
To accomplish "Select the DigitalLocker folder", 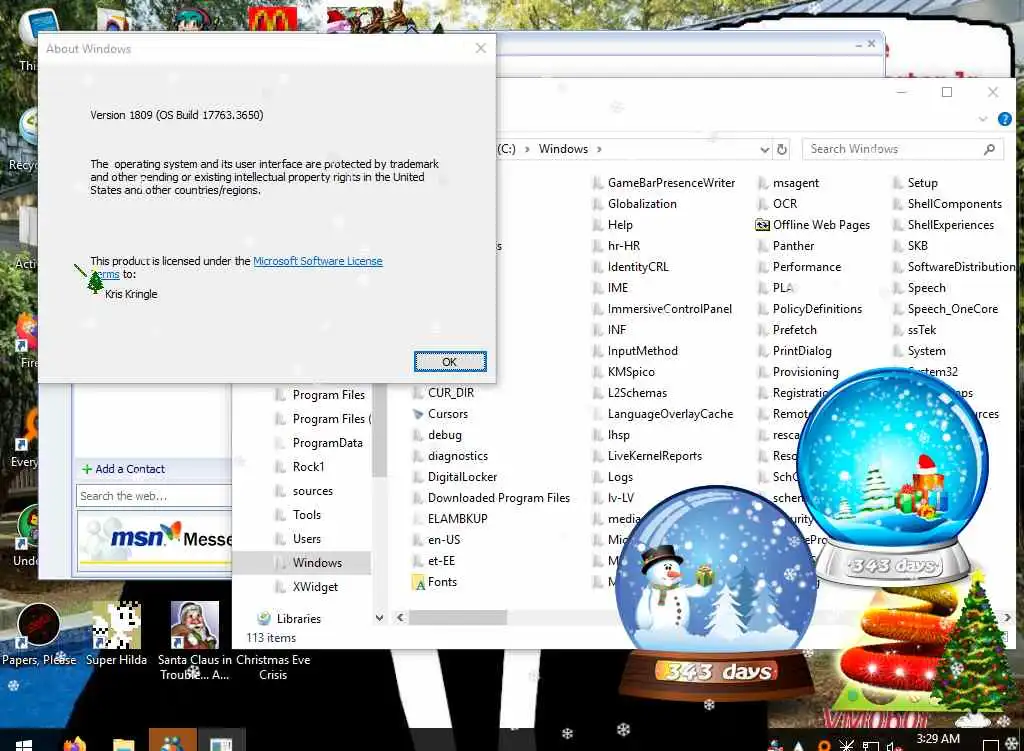I will coord(455,477).
